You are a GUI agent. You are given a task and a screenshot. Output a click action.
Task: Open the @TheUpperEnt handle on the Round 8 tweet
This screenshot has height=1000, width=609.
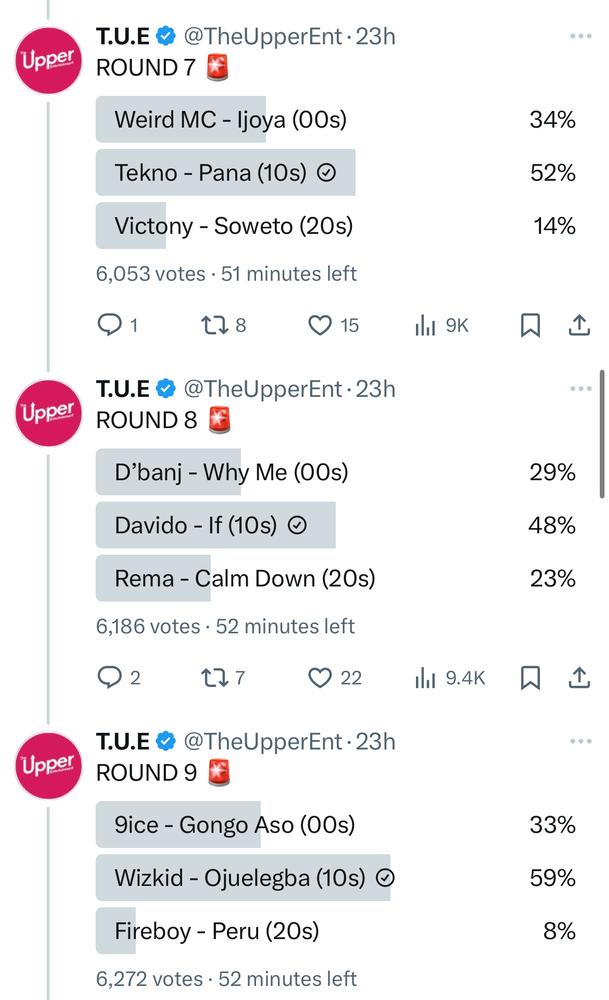(263, 389)
